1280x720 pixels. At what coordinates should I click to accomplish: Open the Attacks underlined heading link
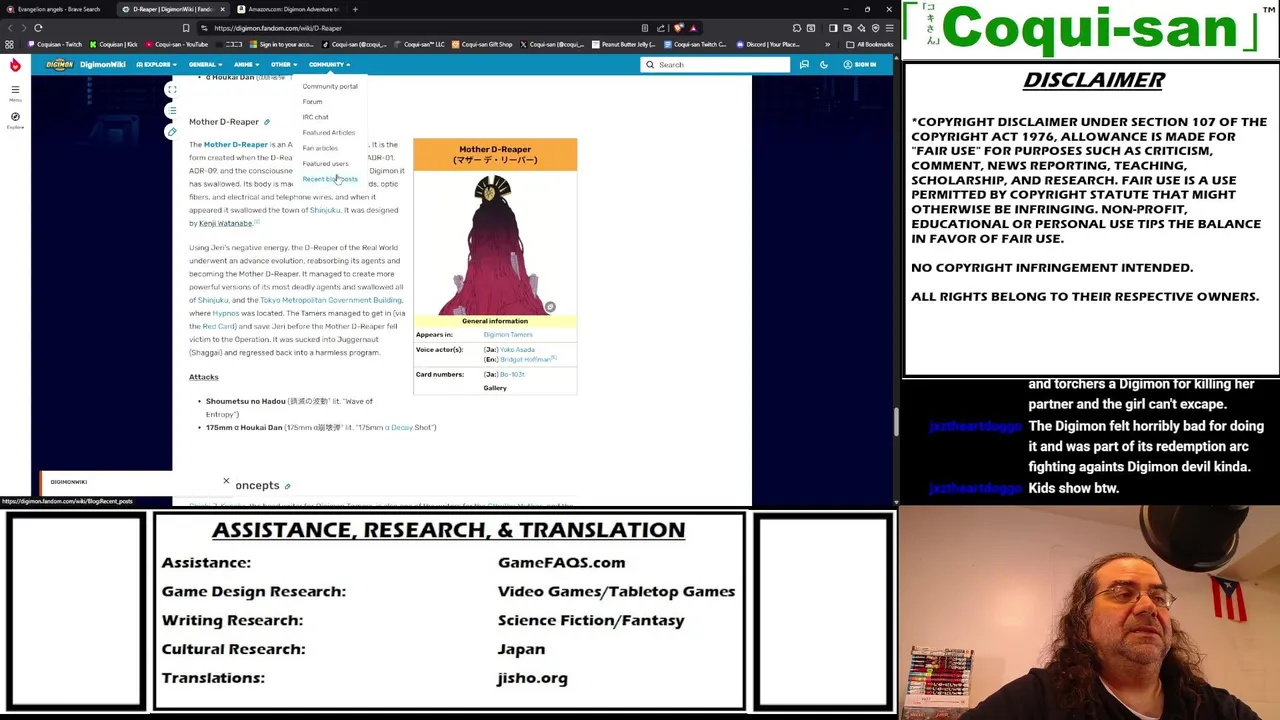203,377
